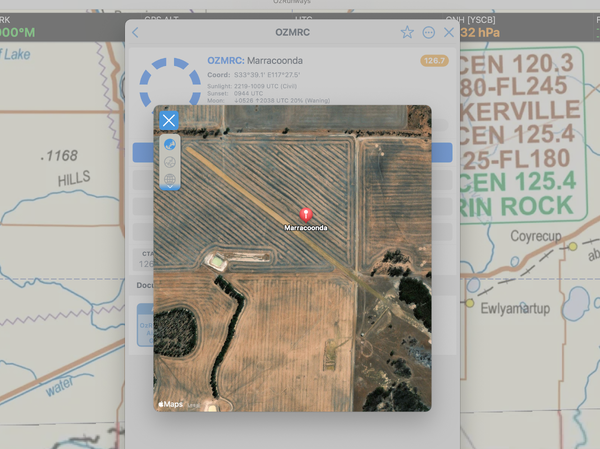Select the Ewlyamartup location on chart
This screenshot has width=600, height=449.
tap(515, 308)
